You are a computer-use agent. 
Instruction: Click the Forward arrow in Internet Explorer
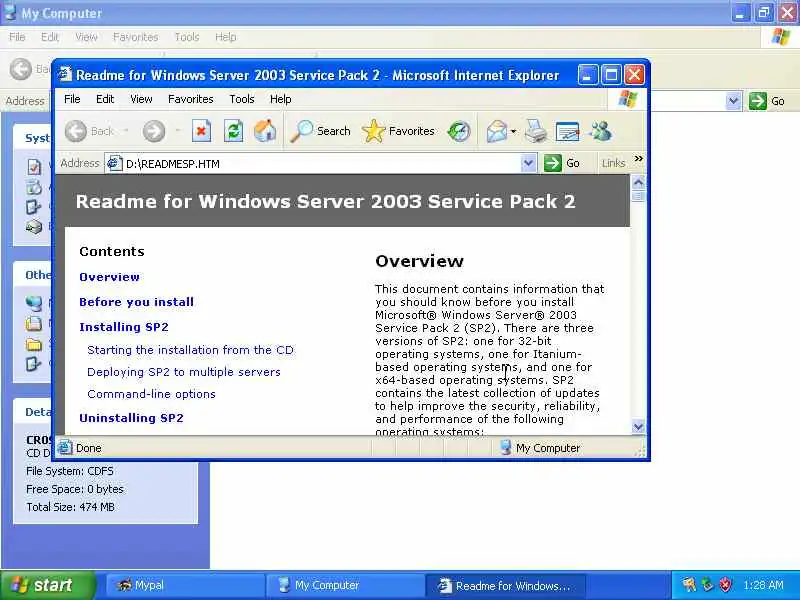[x=154, y=131]
